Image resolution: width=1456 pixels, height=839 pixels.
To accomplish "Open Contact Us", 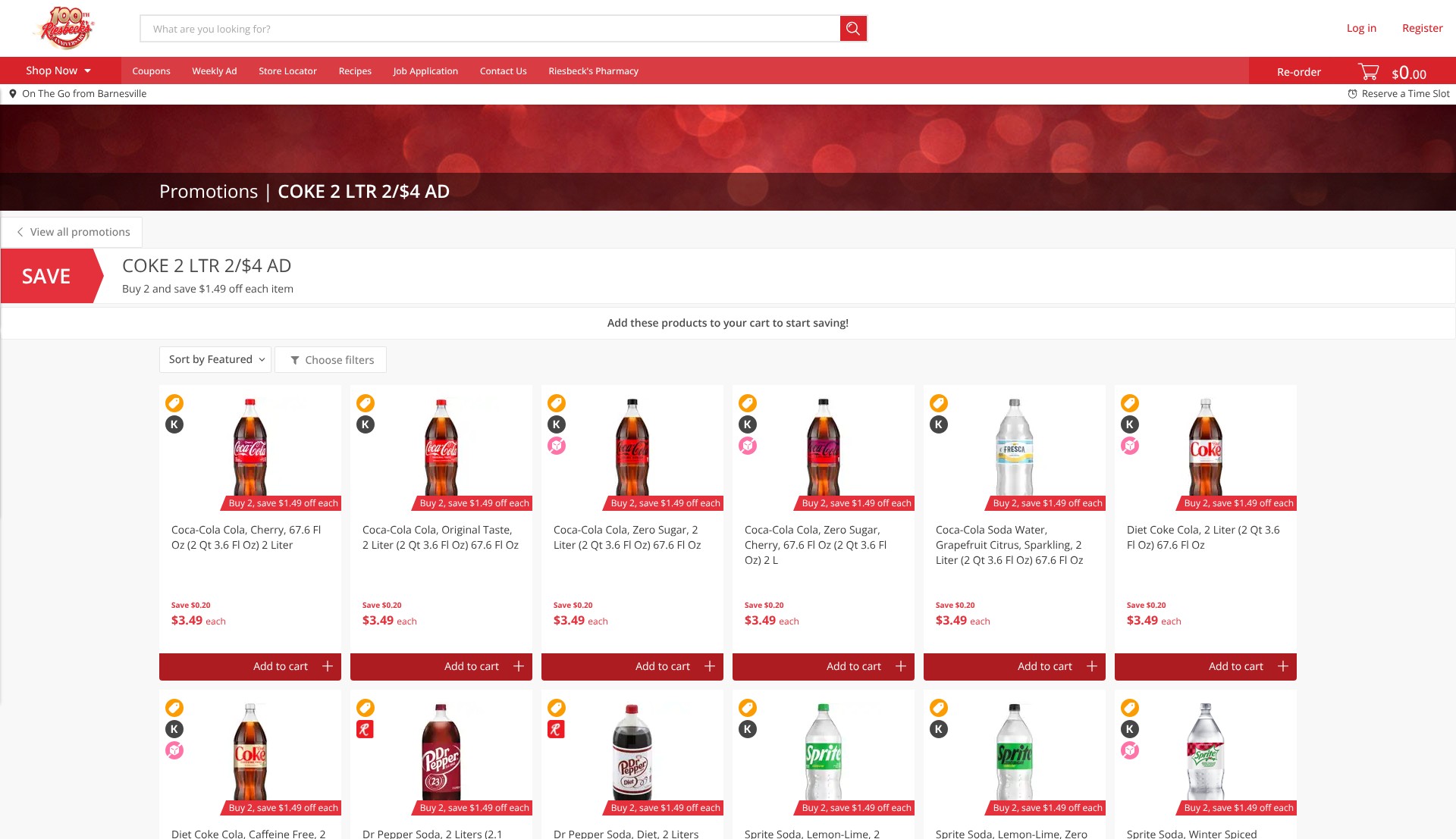I will click(504, 71).
